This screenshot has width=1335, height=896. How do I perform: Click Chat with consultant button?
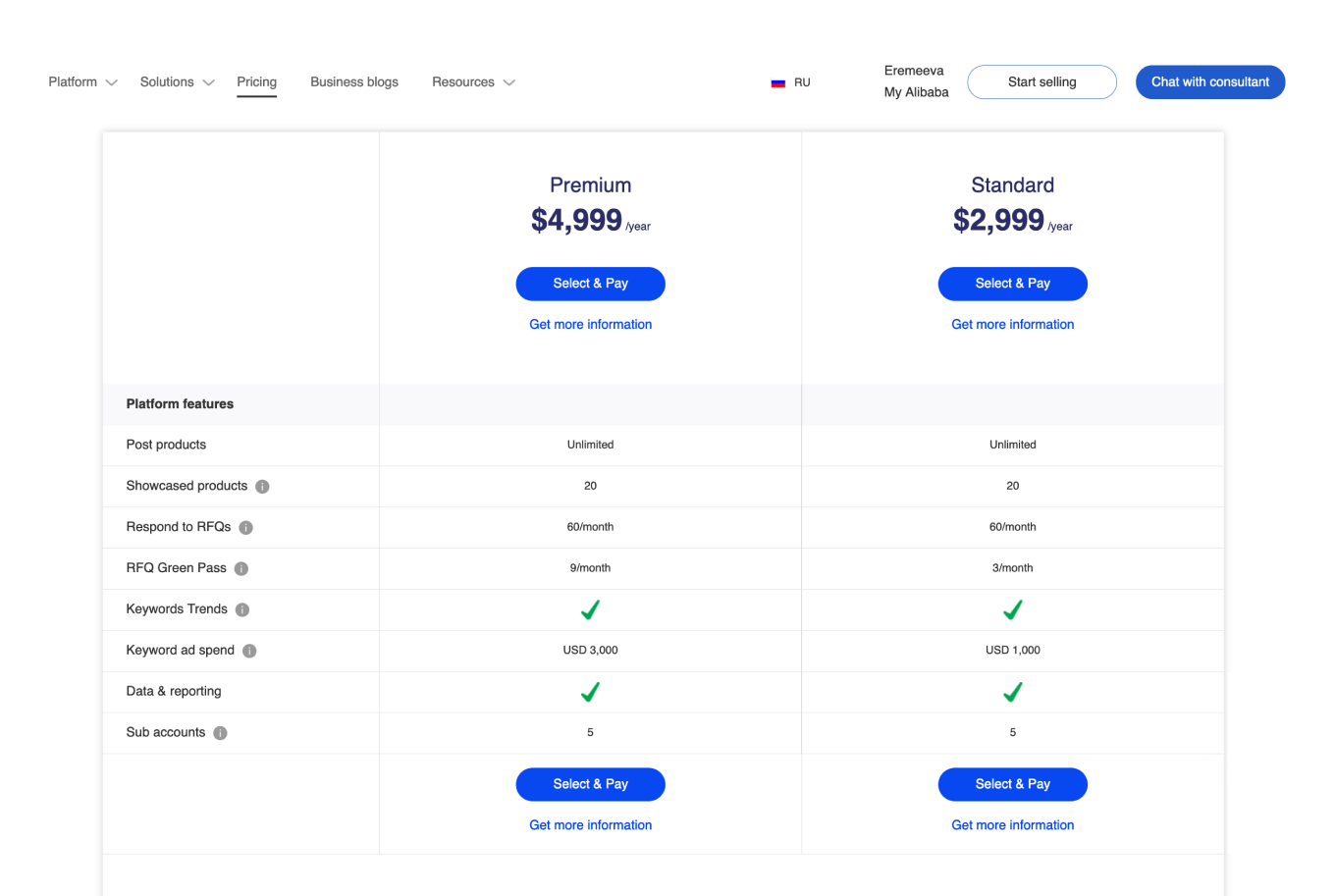coord(1210,82)
